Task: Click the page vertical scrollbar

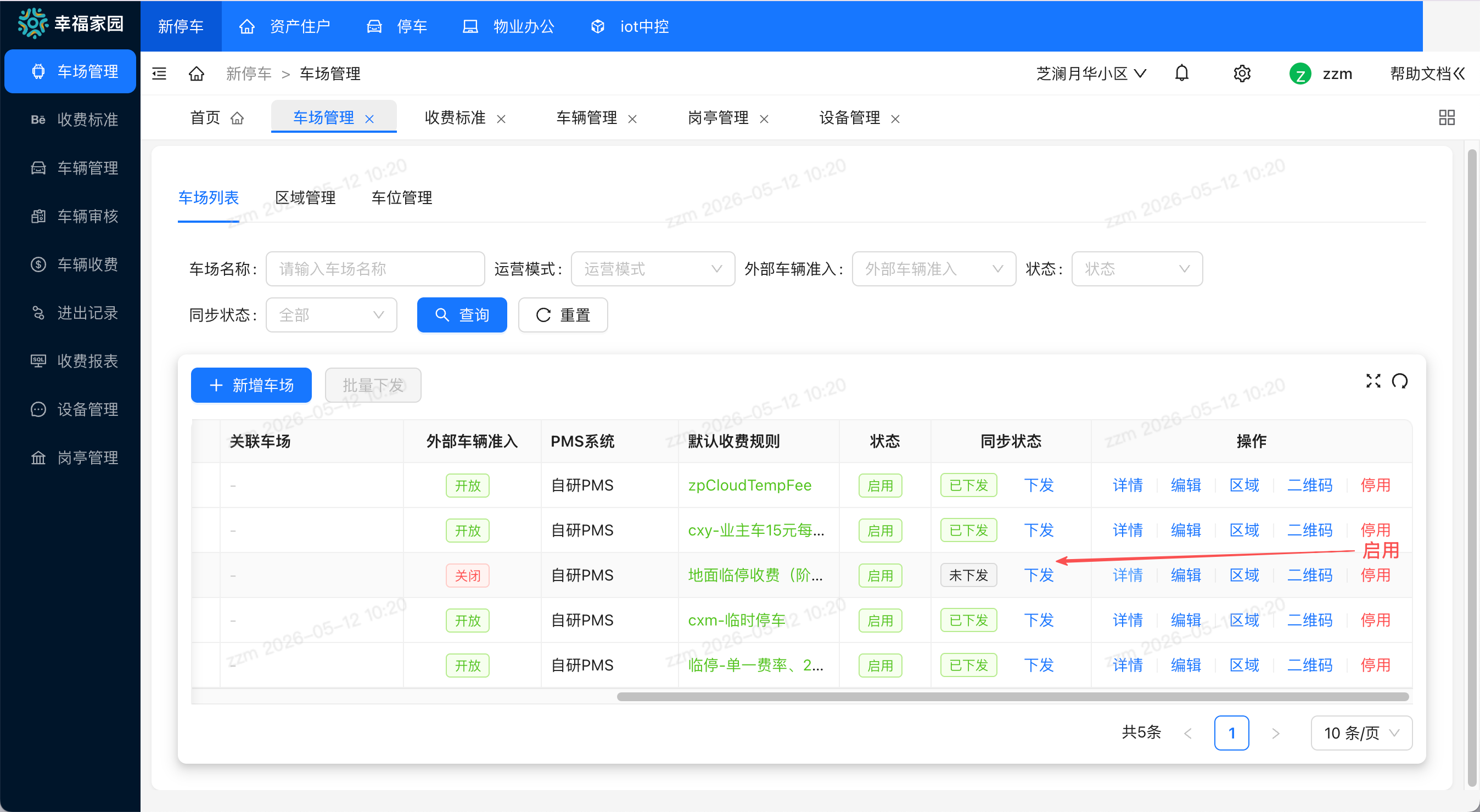Action: point(1471,467)
